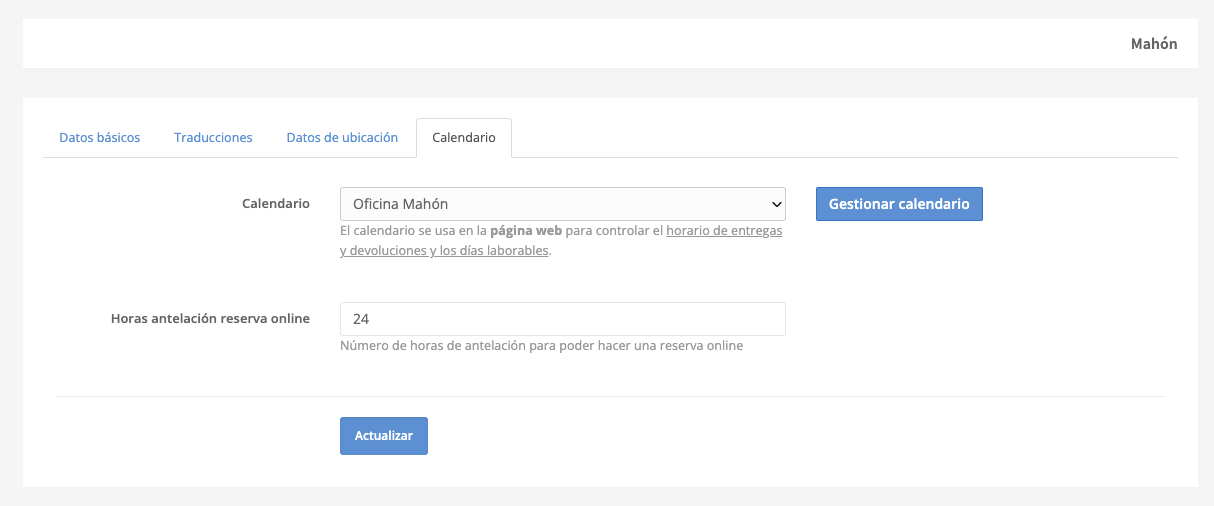This screenshot has height=506, width=1214.
Task: Go to the Datos de ubicación tab
Action: pyautogui.click(x=342, y=137)
